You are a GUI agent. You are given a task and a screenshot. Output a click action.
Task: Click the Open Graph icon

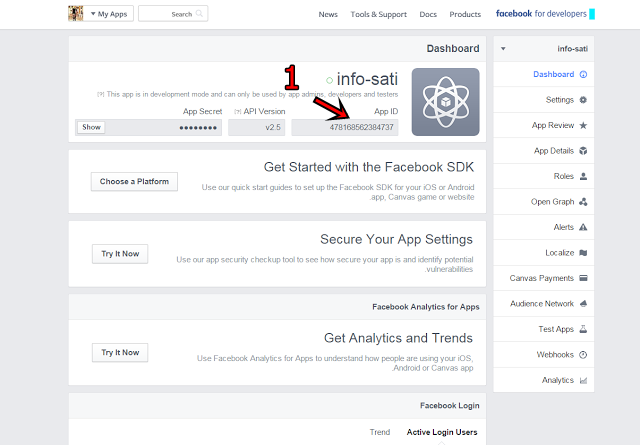[x=583, y=202]
